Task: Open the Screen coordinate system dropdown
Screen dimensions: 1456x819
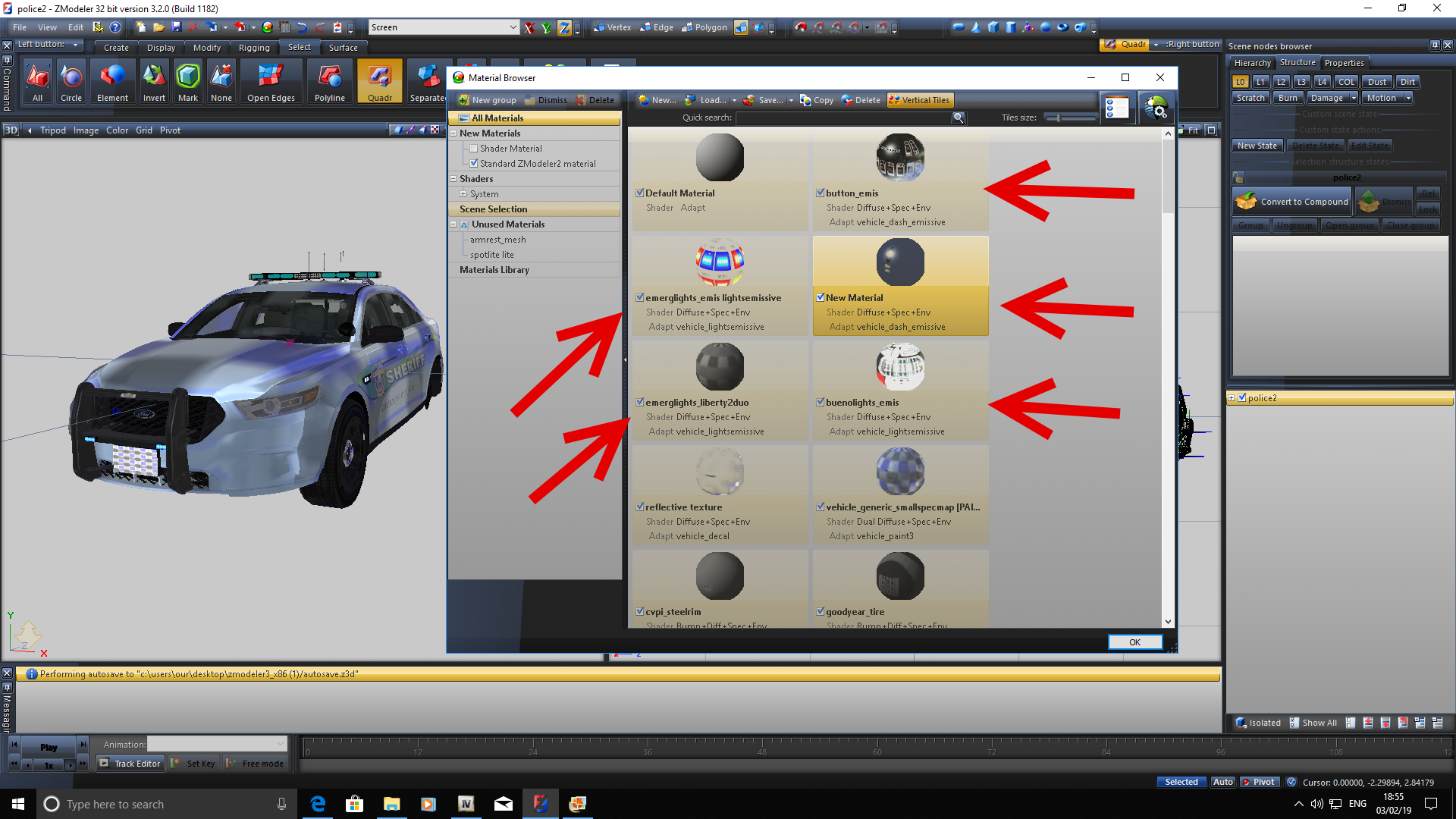Action: (x=513, y=27)
